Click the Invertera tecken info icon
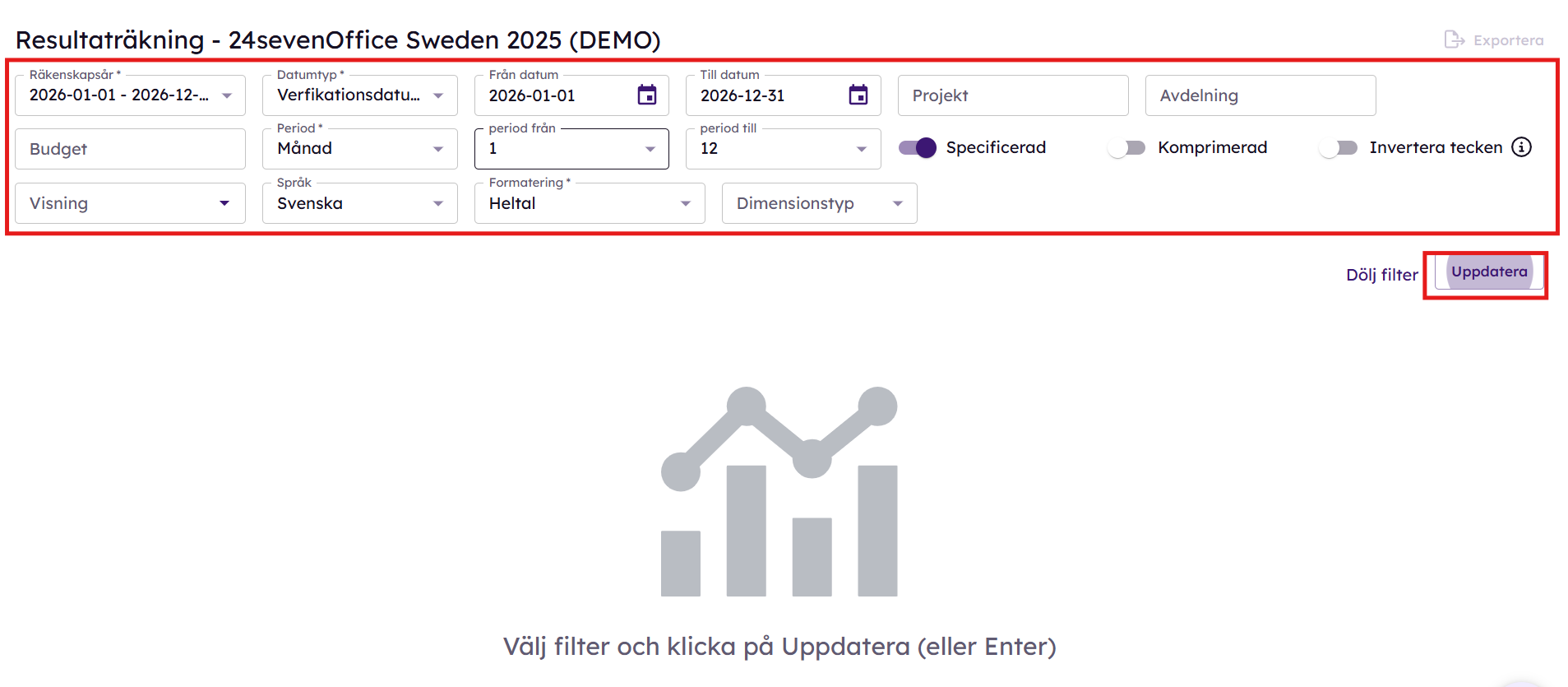 click(1522, 147)
